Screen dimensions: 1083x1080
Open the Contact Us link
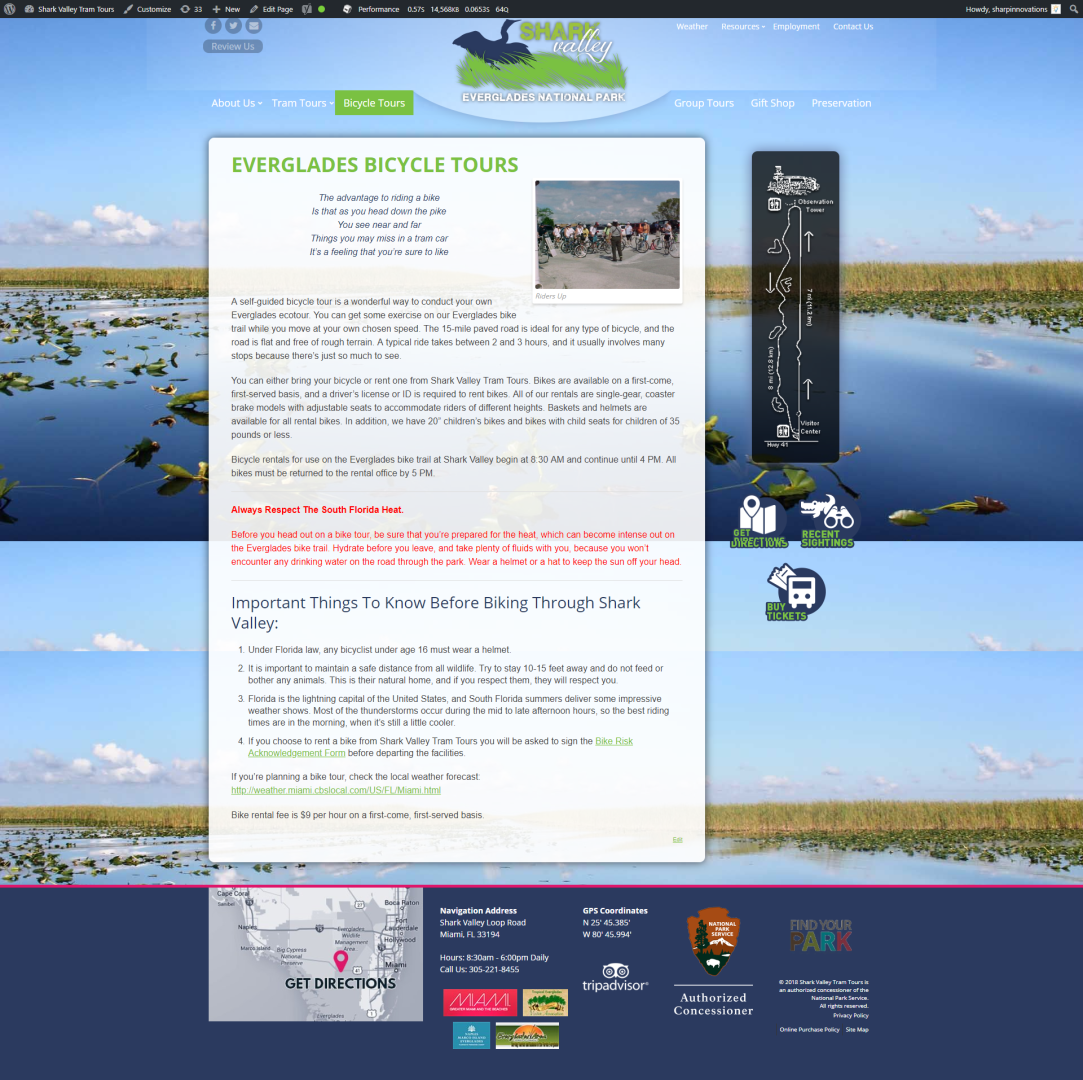(x=852, y=26)
